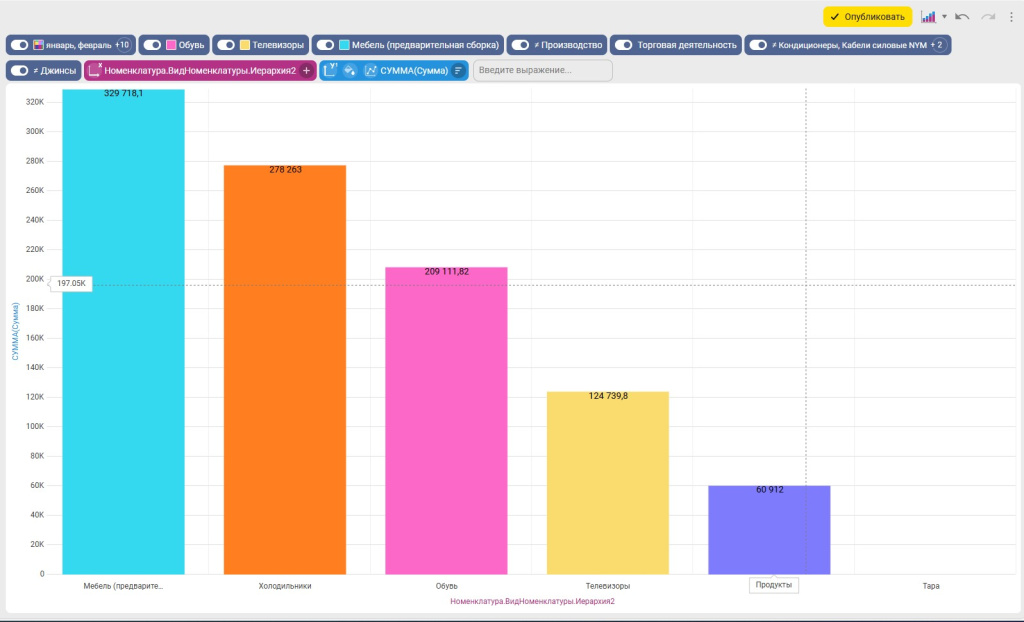Open the three-dot more options menu
The height and width of the screenshot is (622, 1024).
(x=1011, y=17)
